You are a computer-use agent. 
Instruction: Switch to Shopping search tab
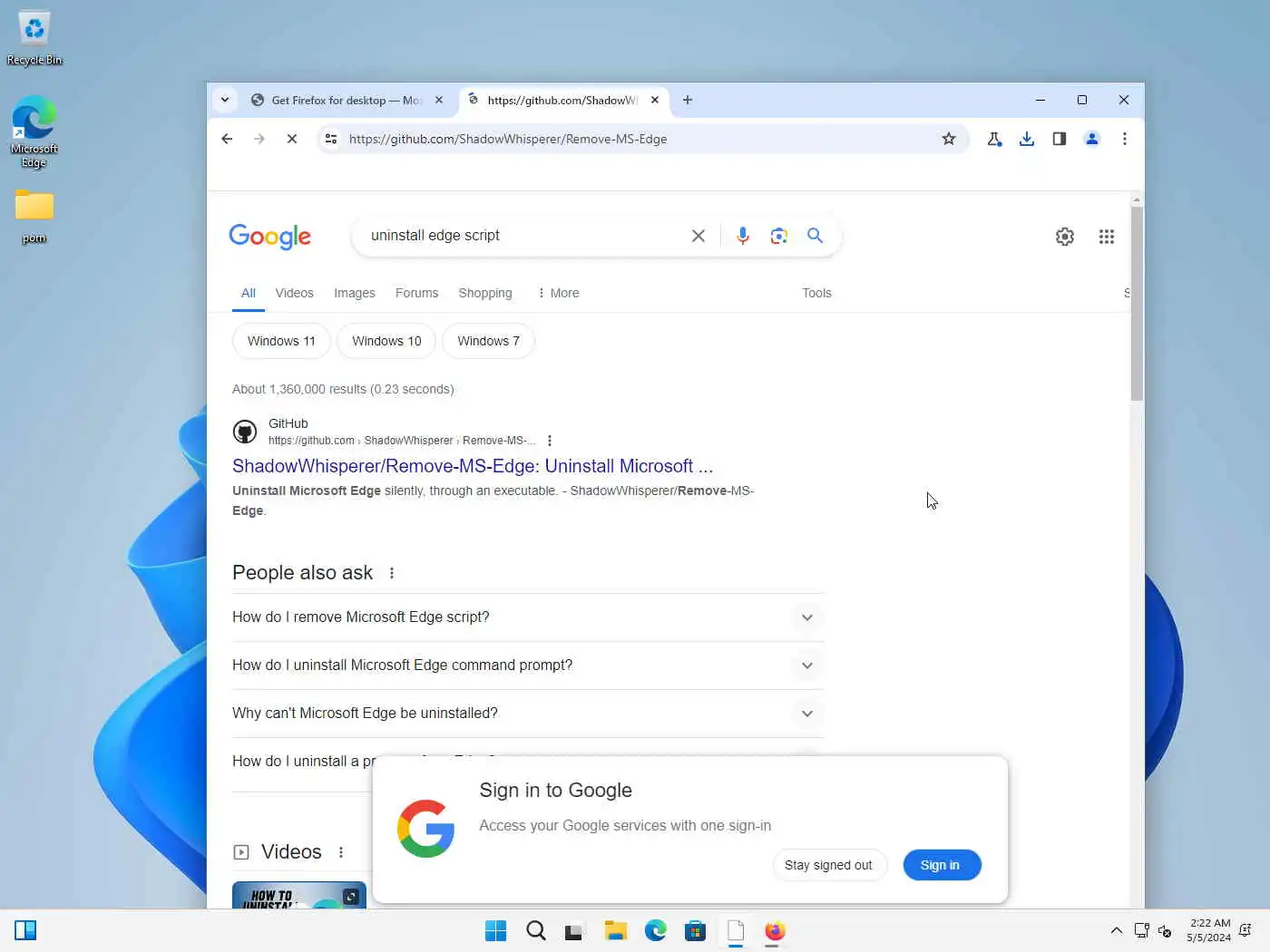(485, 293)
